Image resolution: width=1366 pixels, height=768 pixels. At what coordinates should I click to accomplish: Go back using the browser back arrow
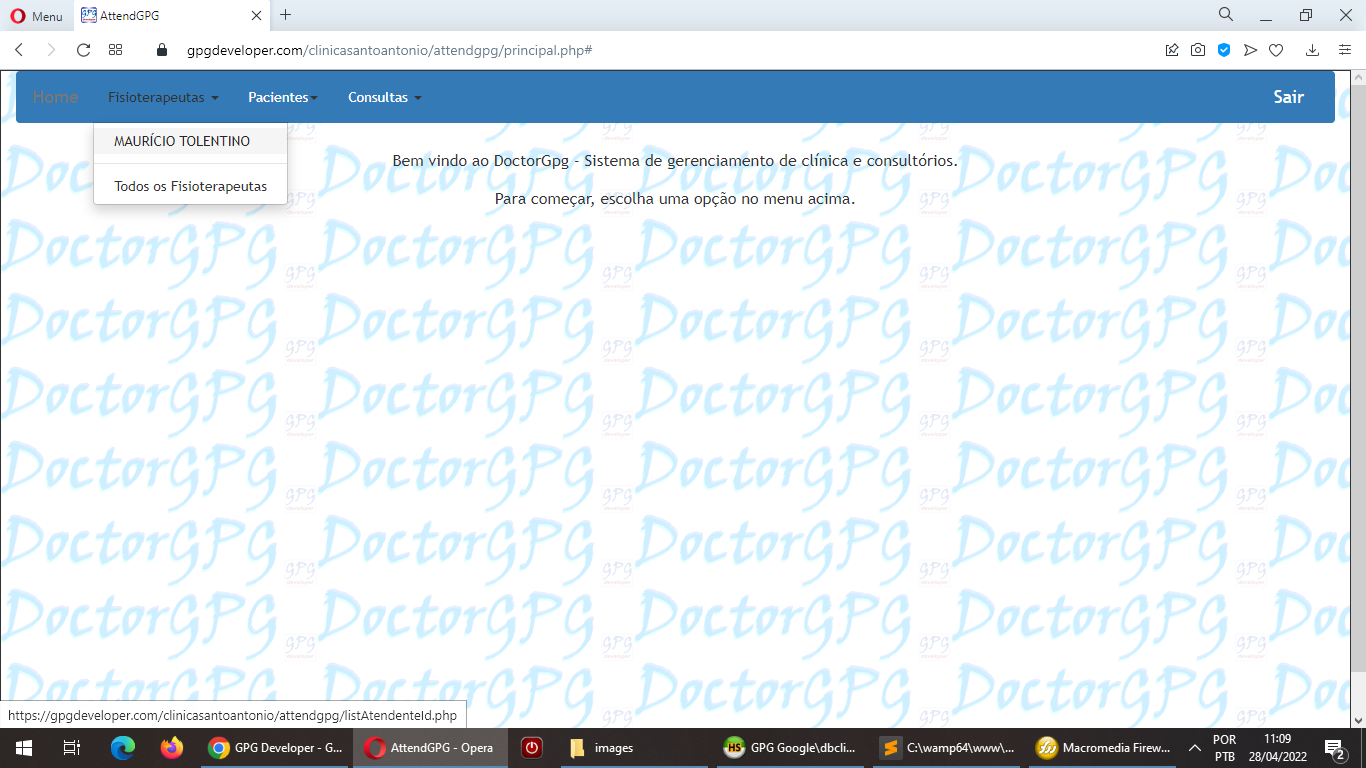[19, 50]
